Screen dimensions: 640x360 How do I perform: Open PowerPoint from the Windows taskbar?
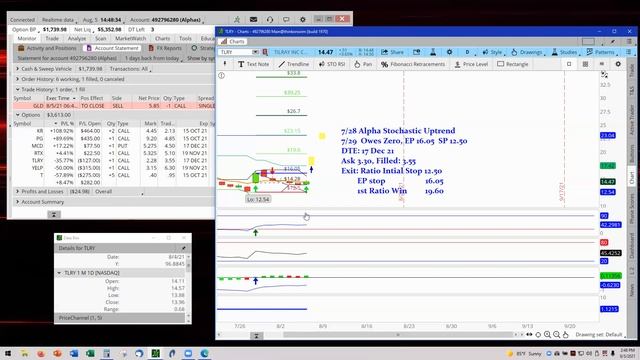point(57,353)
